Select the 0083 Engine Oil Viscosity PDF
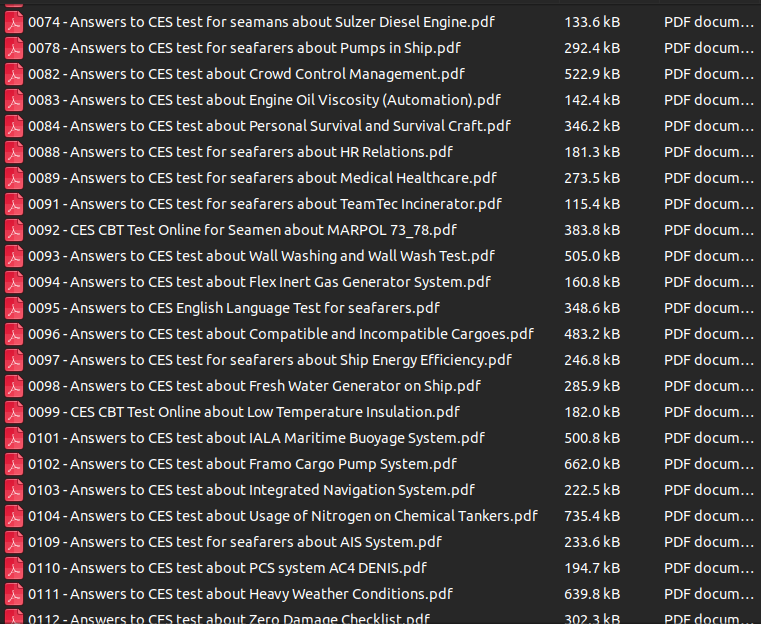This screenshot has width=761, height=624. click(x=264, y=100)
